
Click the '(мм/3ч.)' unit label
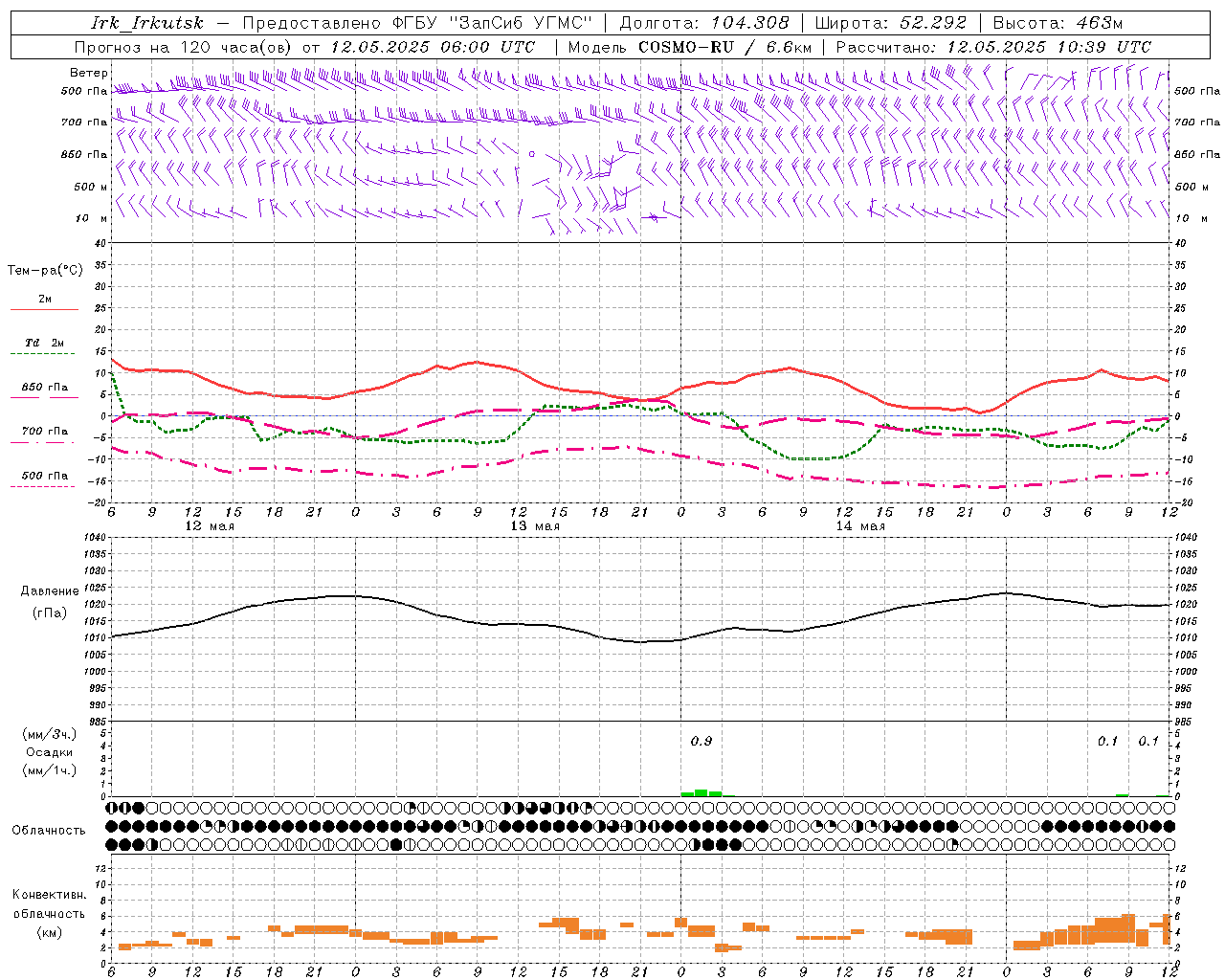pos(50,734)
